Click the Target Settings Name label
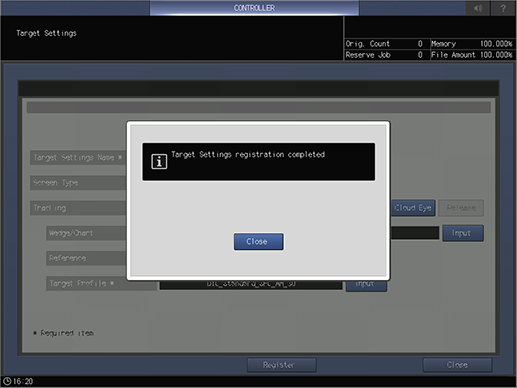 [x=78, y=158]
